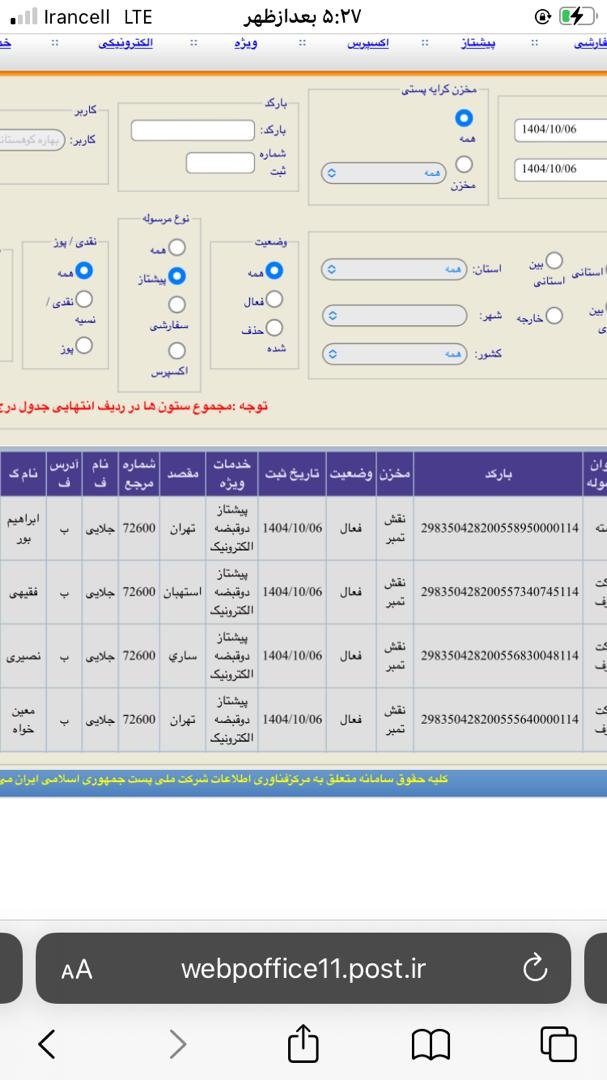Open the اکسپرس menu link
Viewport: 607px width, 1080px height.
pyautogui.click(x=368, y=44)
